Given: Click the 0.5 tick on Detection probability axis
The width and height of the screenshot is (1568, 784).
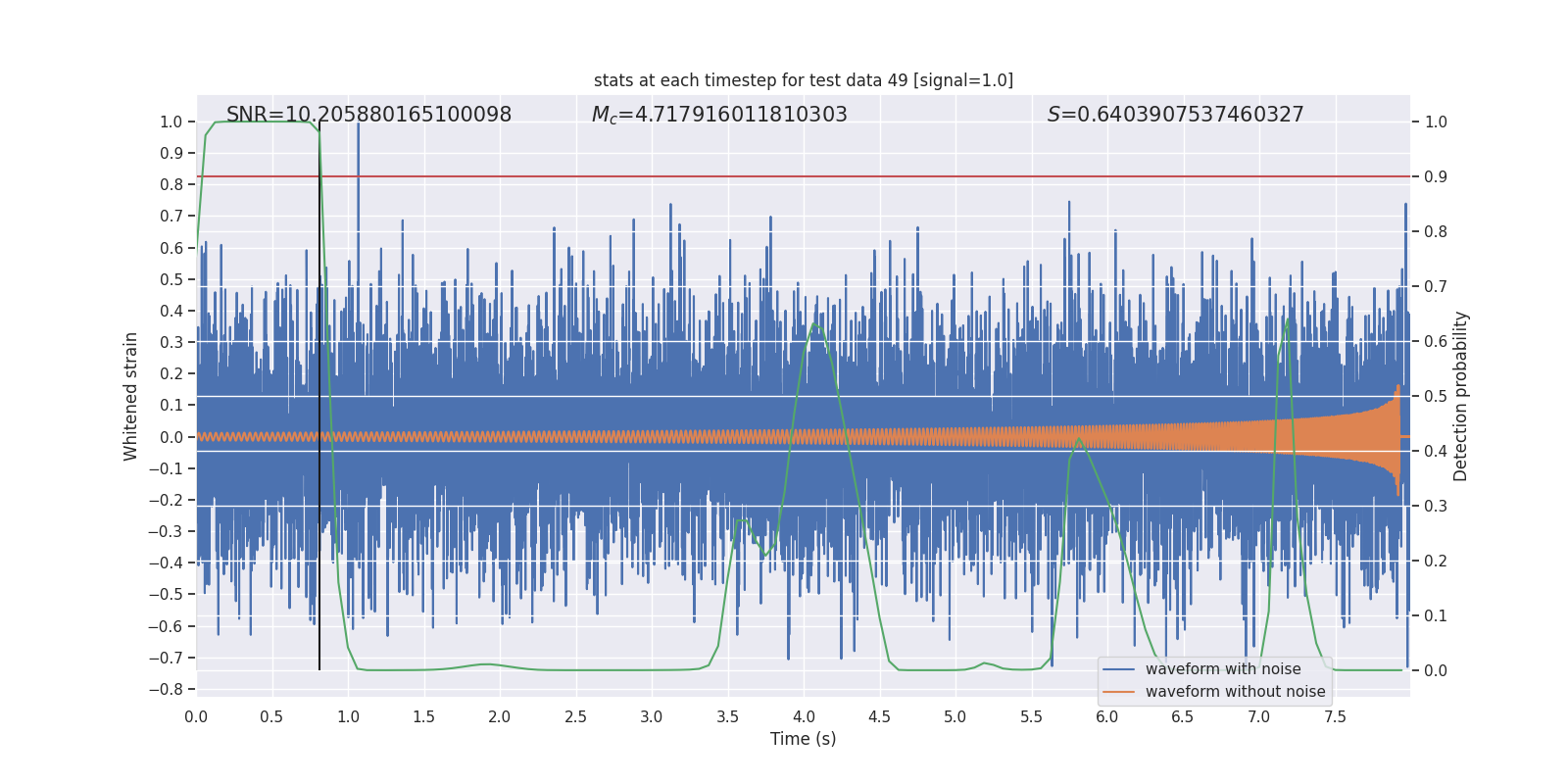Looking at the screenshot, I should (1435, 397).
